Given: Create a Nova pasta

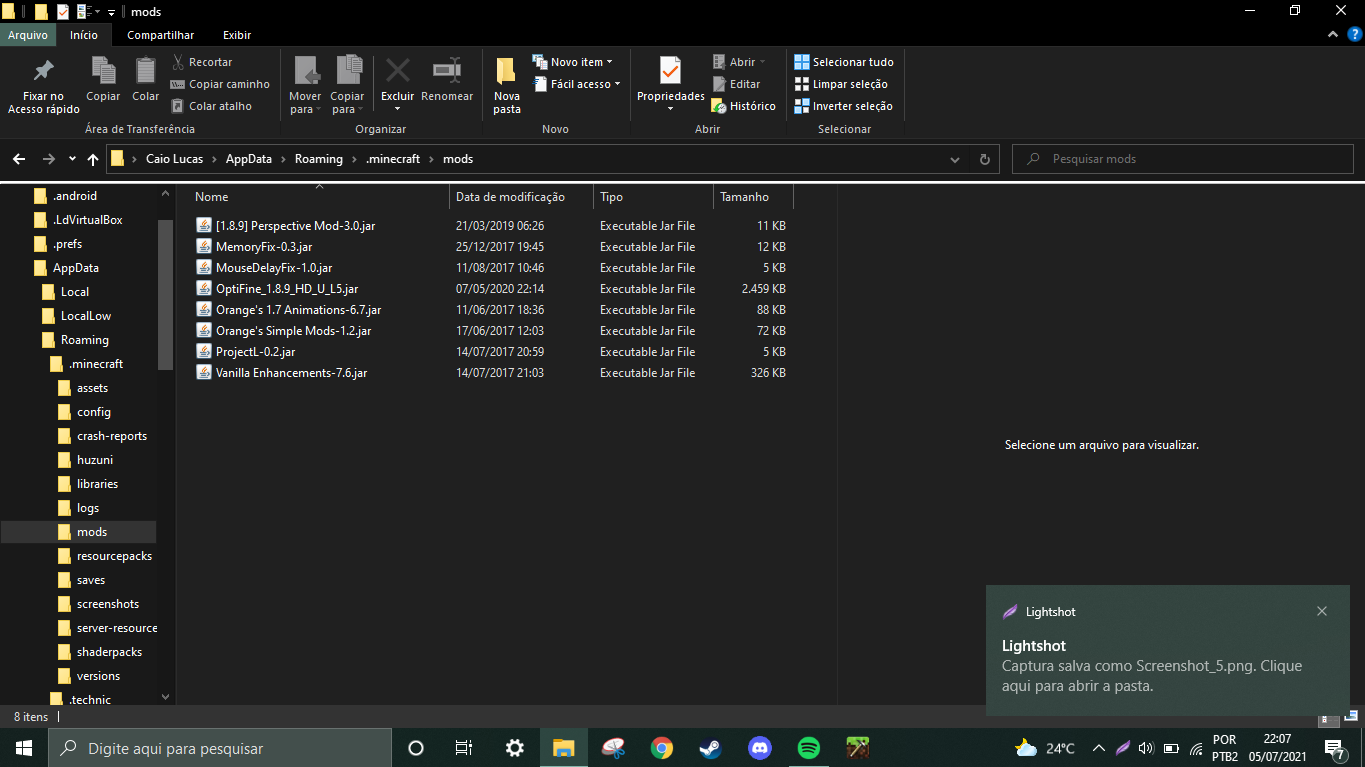Looking at the screenshot, I should pos(507,86).
